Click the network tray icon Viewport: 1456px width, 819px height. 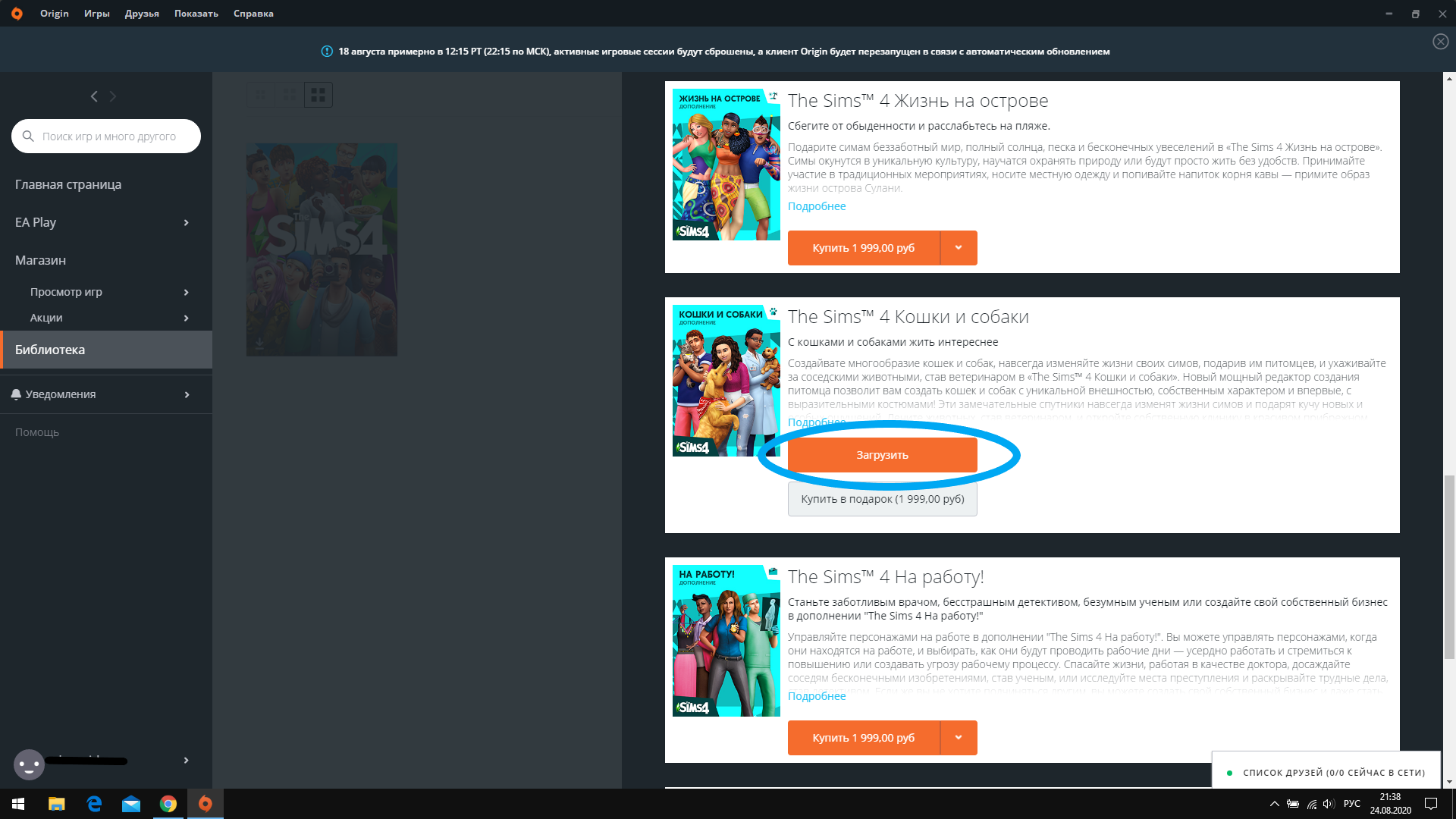pos(1311,804)
